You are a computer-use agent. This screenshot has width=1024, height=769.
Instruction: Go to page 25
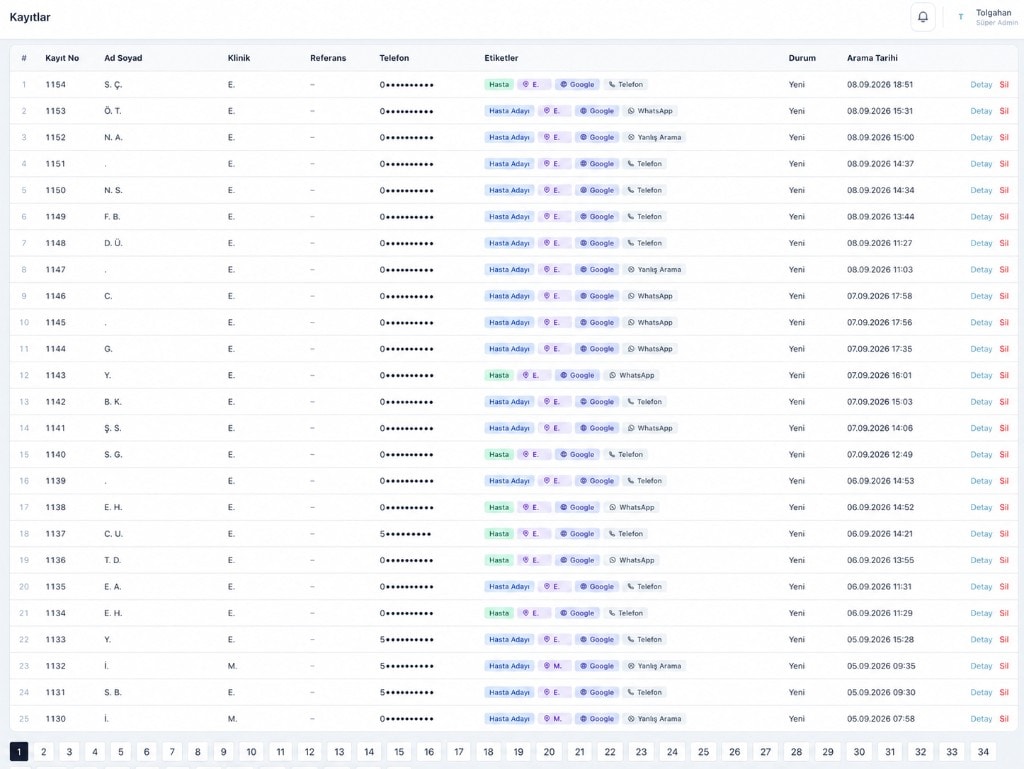(x=703, y=752)
